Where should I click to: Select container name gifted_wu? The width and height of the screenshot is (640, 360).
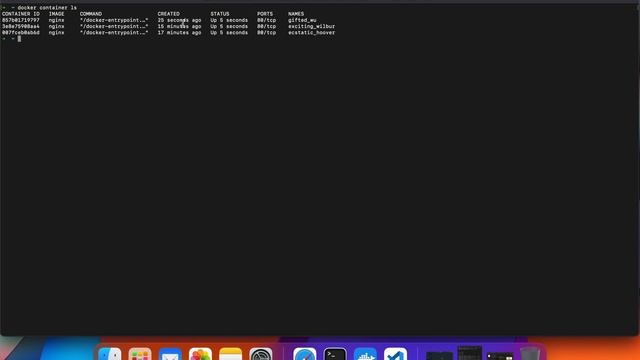tap(302, 20)
